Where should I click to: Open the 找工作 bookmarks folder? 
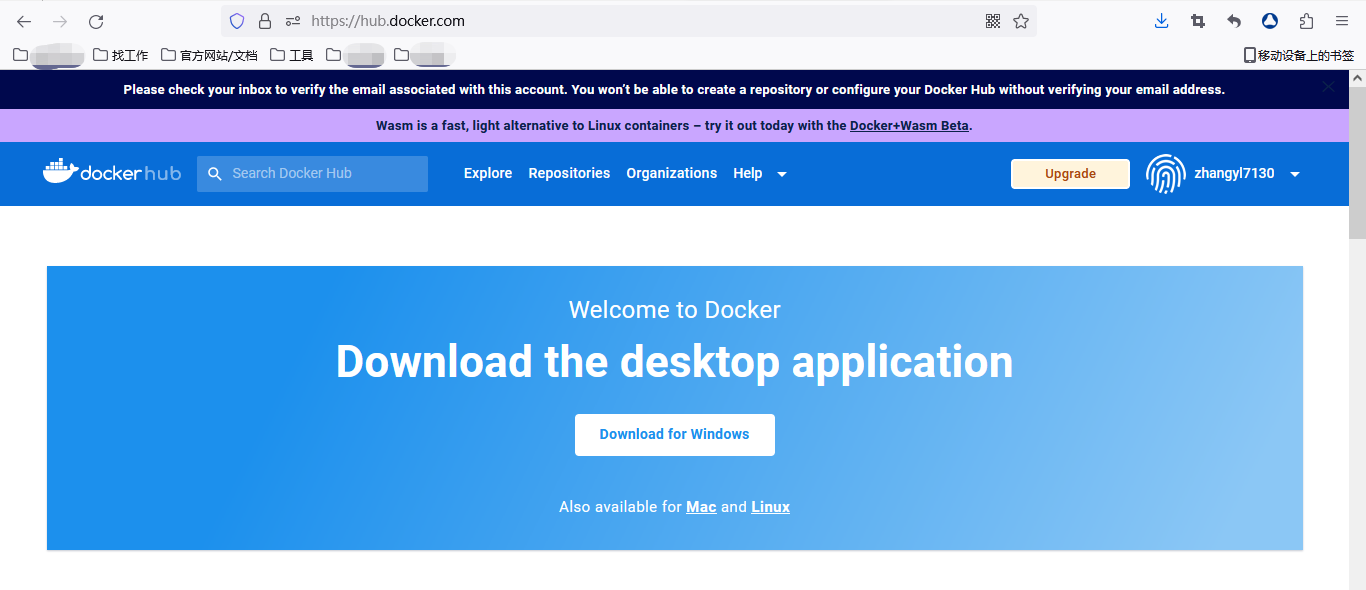point(120,55)
